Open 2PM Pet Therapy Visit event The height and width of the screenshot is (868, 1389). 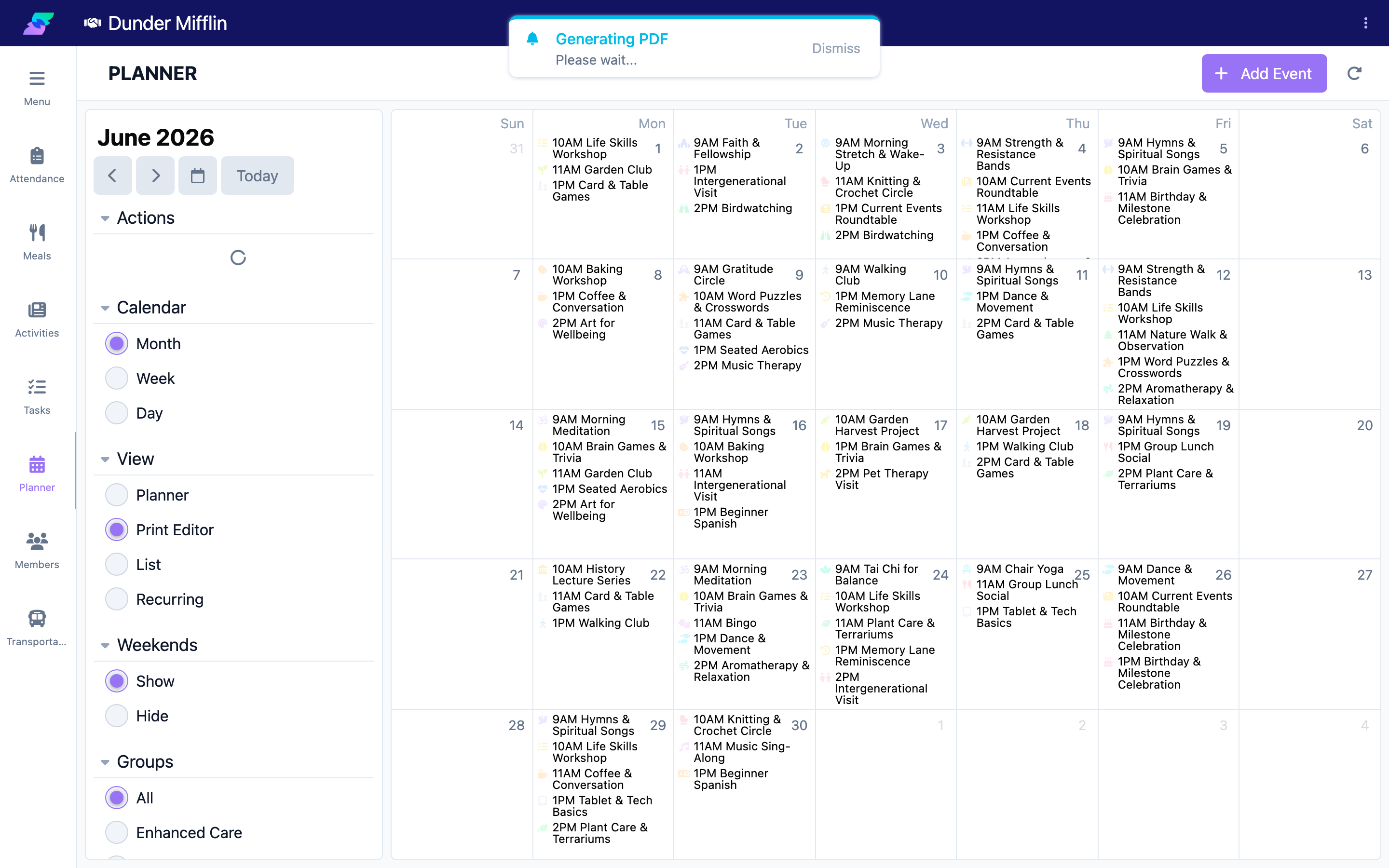[882, 479]
